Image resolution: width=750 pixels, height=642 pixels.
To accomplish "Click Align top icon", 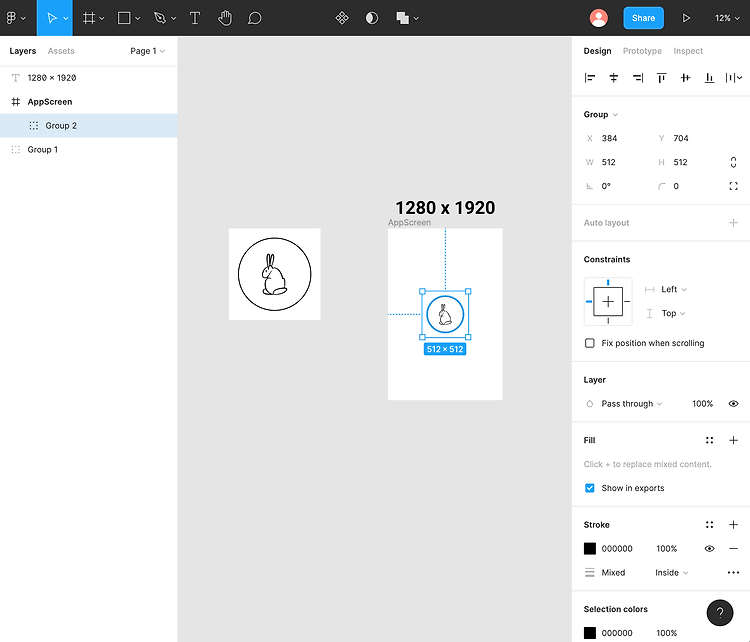I will point(662,77).
